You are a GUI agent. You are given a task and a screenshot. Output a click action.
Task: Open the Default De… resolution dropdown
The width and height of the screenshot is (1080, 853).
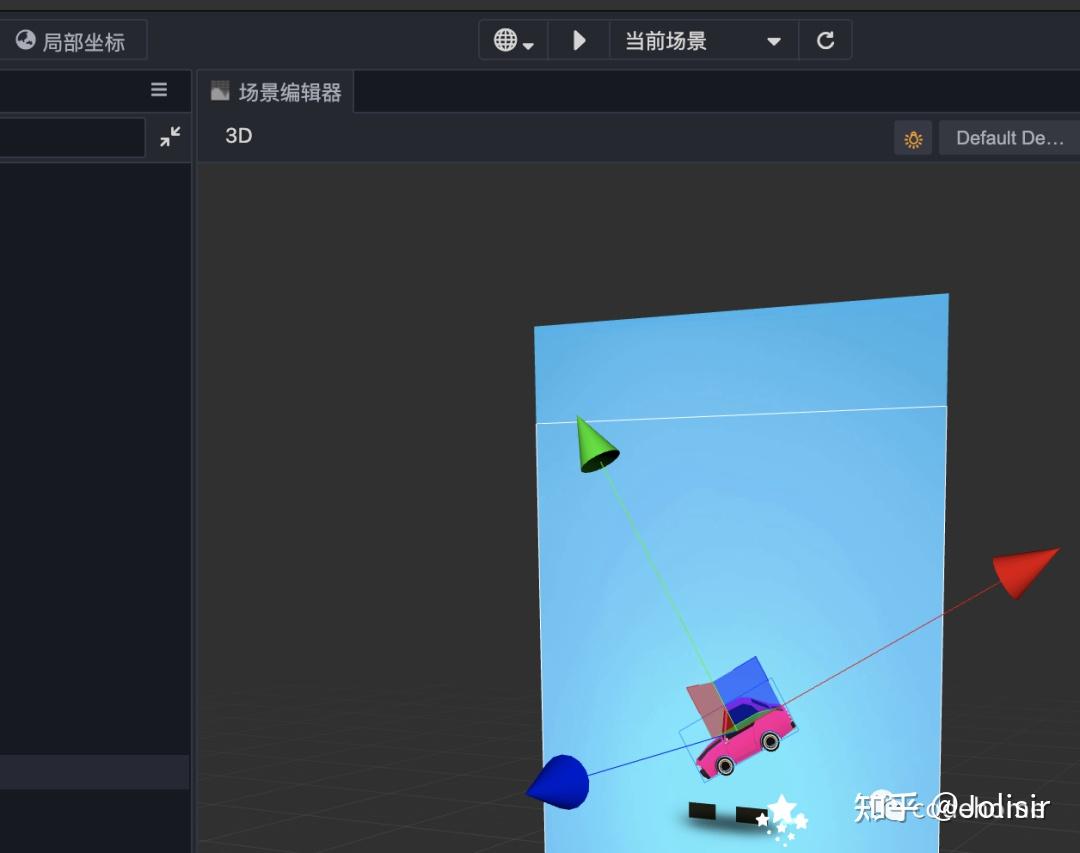tap(1009, 138)
